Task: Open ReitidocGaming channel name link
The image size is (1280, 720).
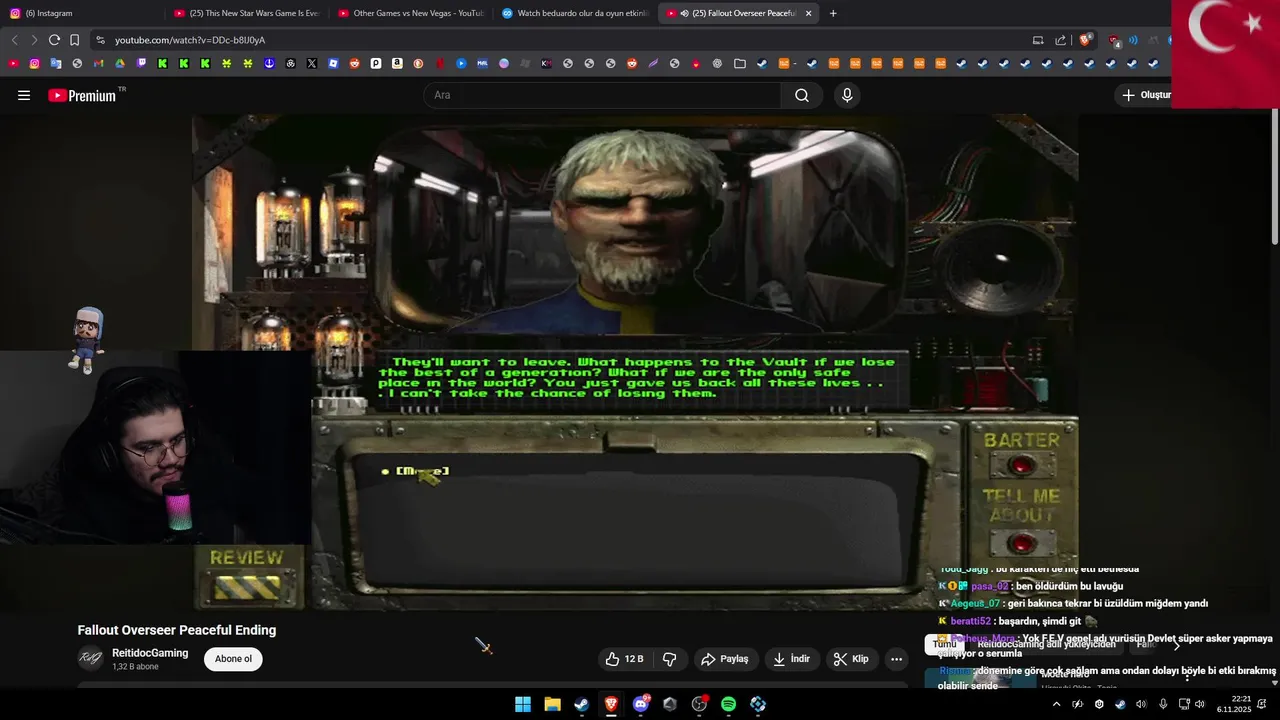Action: pyautogui.click(x=150, y=653)
